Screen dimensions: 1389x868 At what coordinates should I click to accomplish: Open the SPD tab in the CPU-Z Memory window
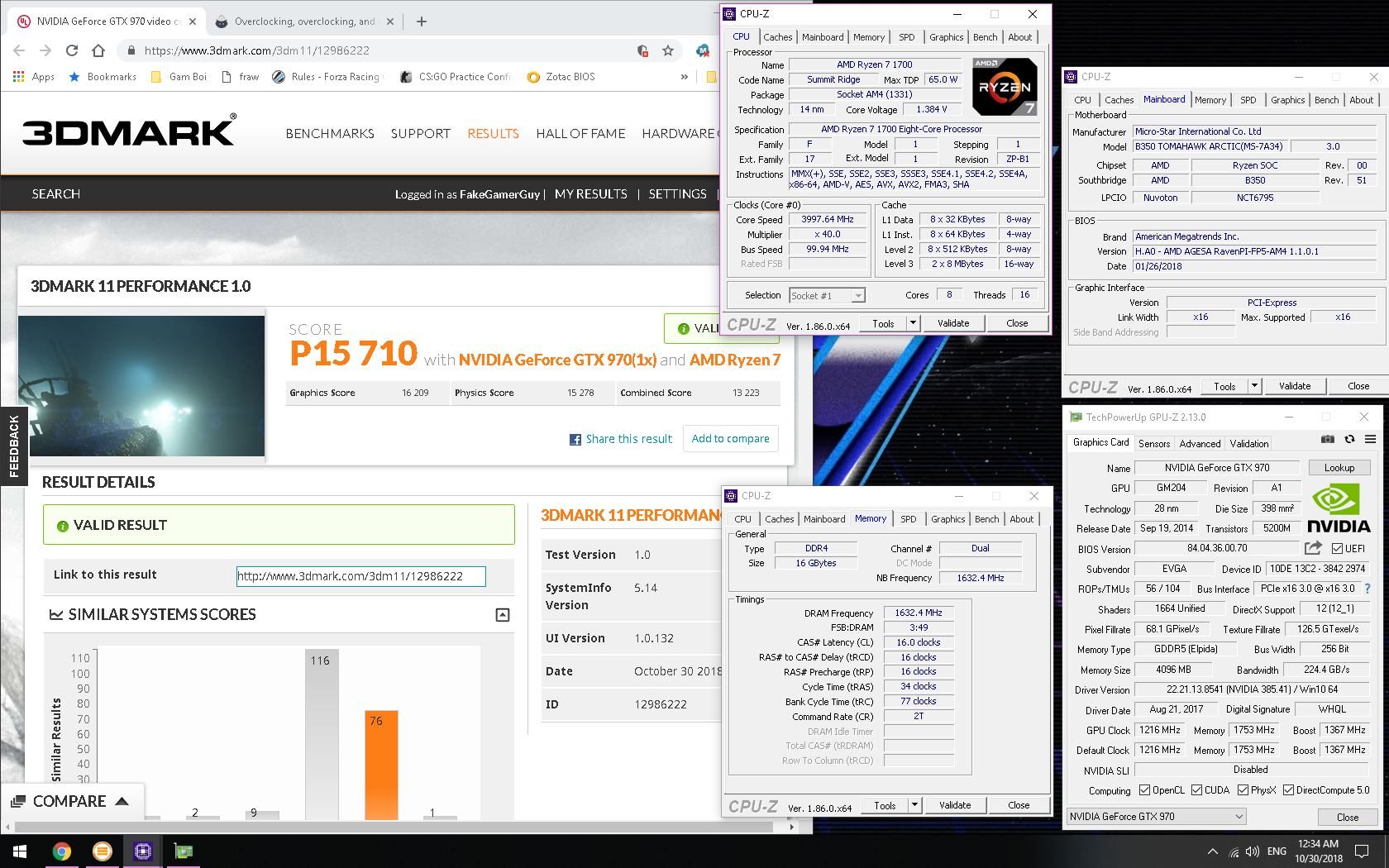[x=909, y=519]
